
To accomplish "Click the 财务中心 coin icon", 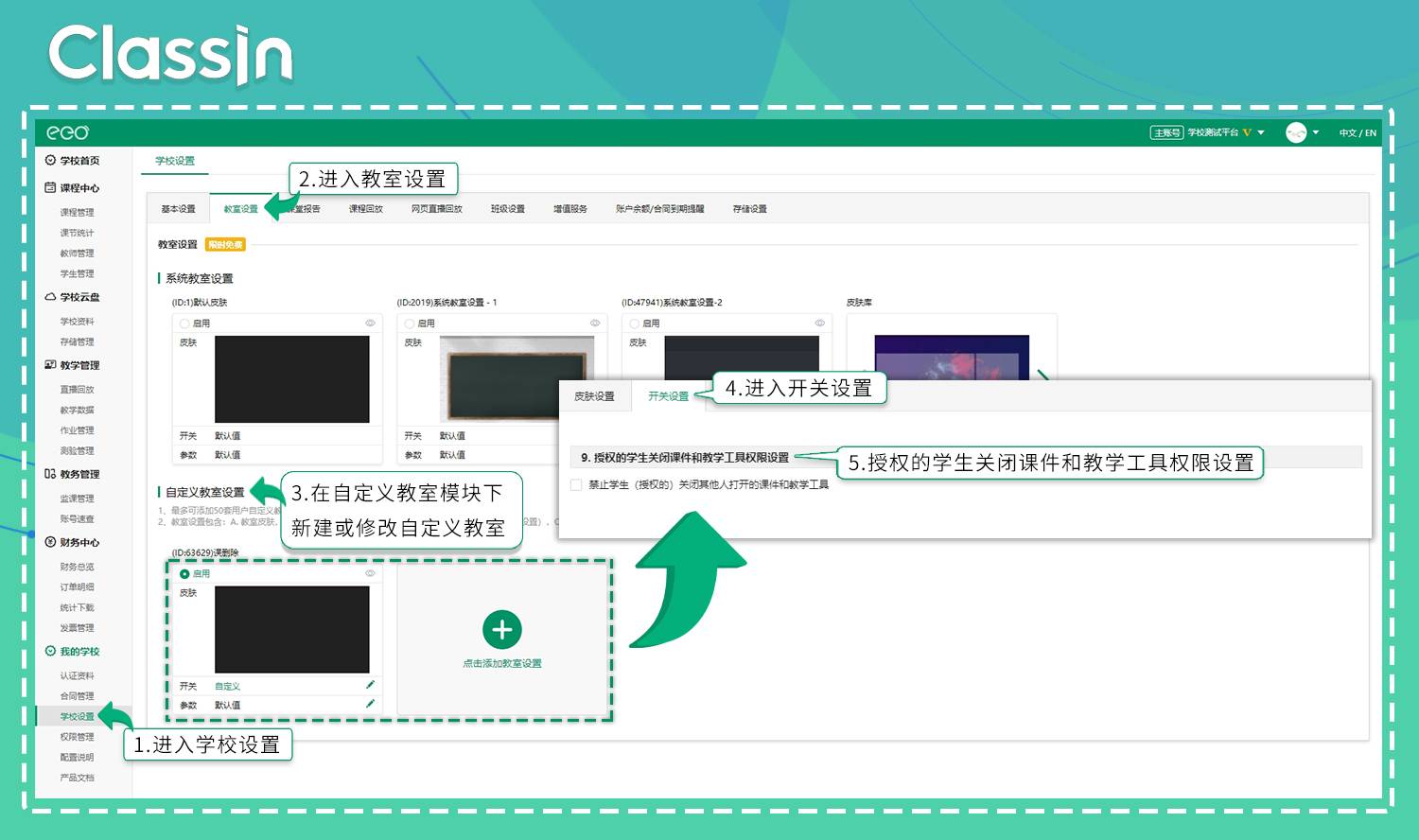I will (x=50, y=542).
